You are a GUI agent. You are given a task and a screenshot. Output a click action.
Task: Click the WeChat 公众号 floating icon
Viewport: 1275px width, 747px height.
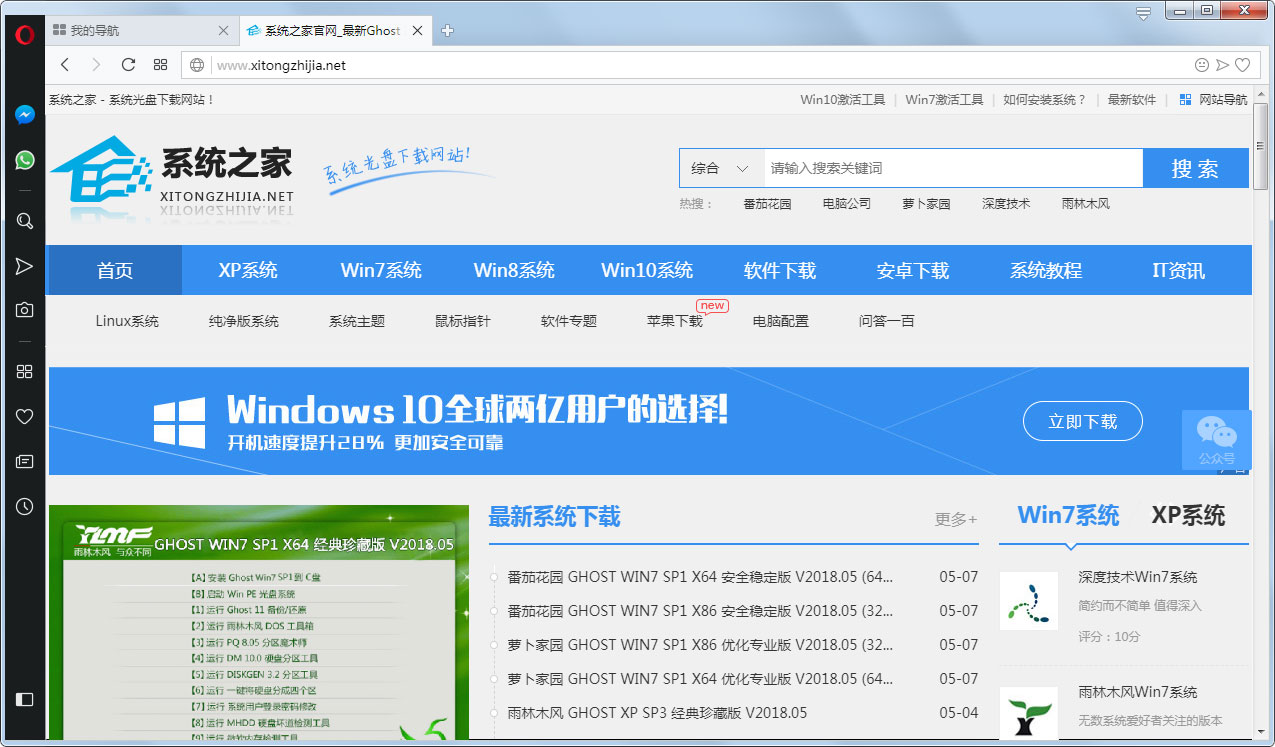point(1216,440)
